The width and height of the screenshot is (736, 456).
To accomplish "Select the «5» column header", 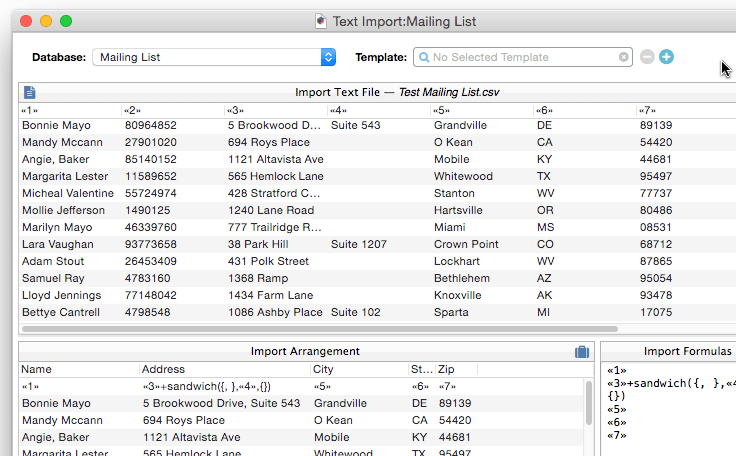I will 441,110.
